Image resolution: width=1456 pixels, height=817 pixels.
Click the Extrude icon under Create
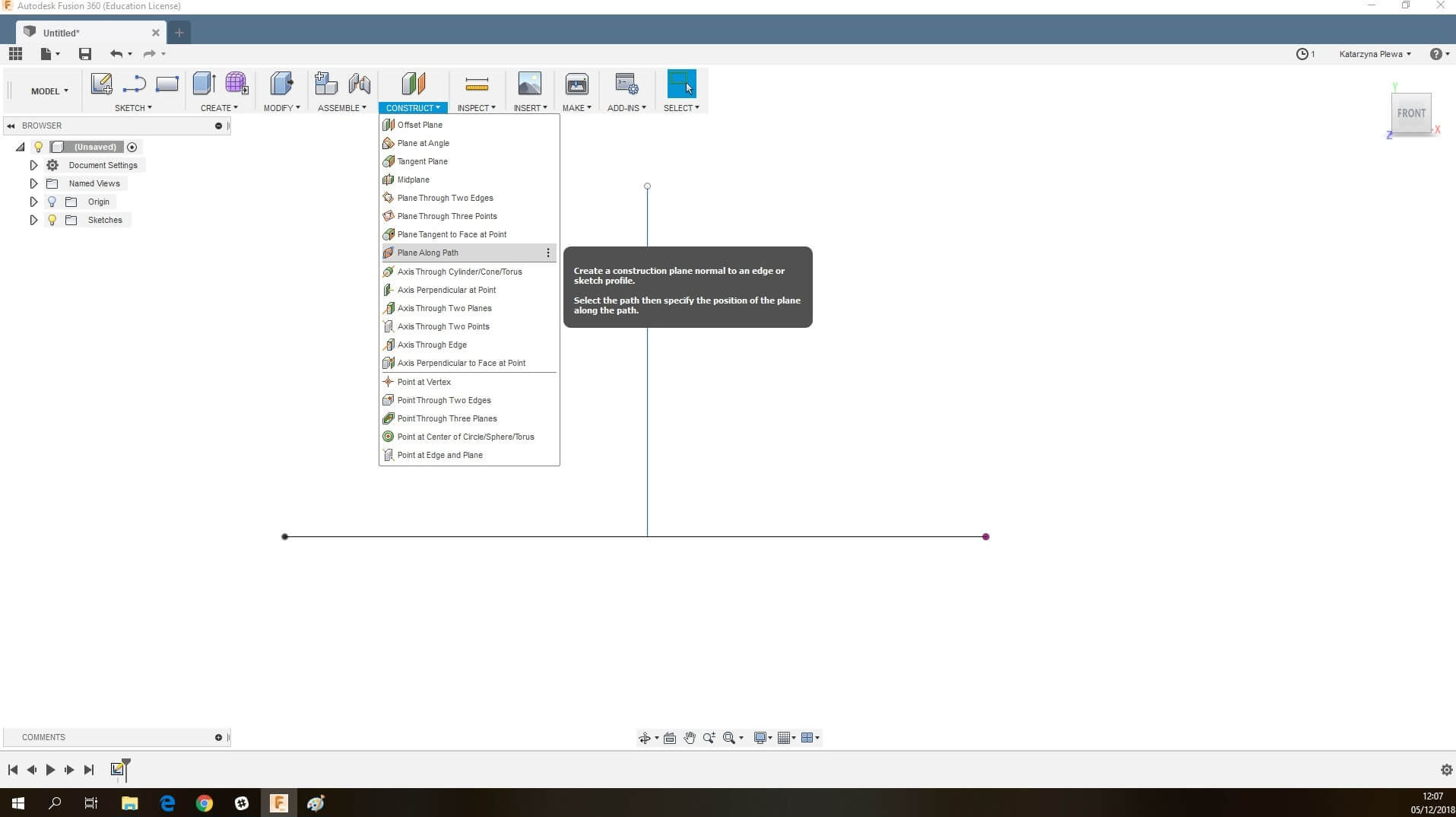204,84
